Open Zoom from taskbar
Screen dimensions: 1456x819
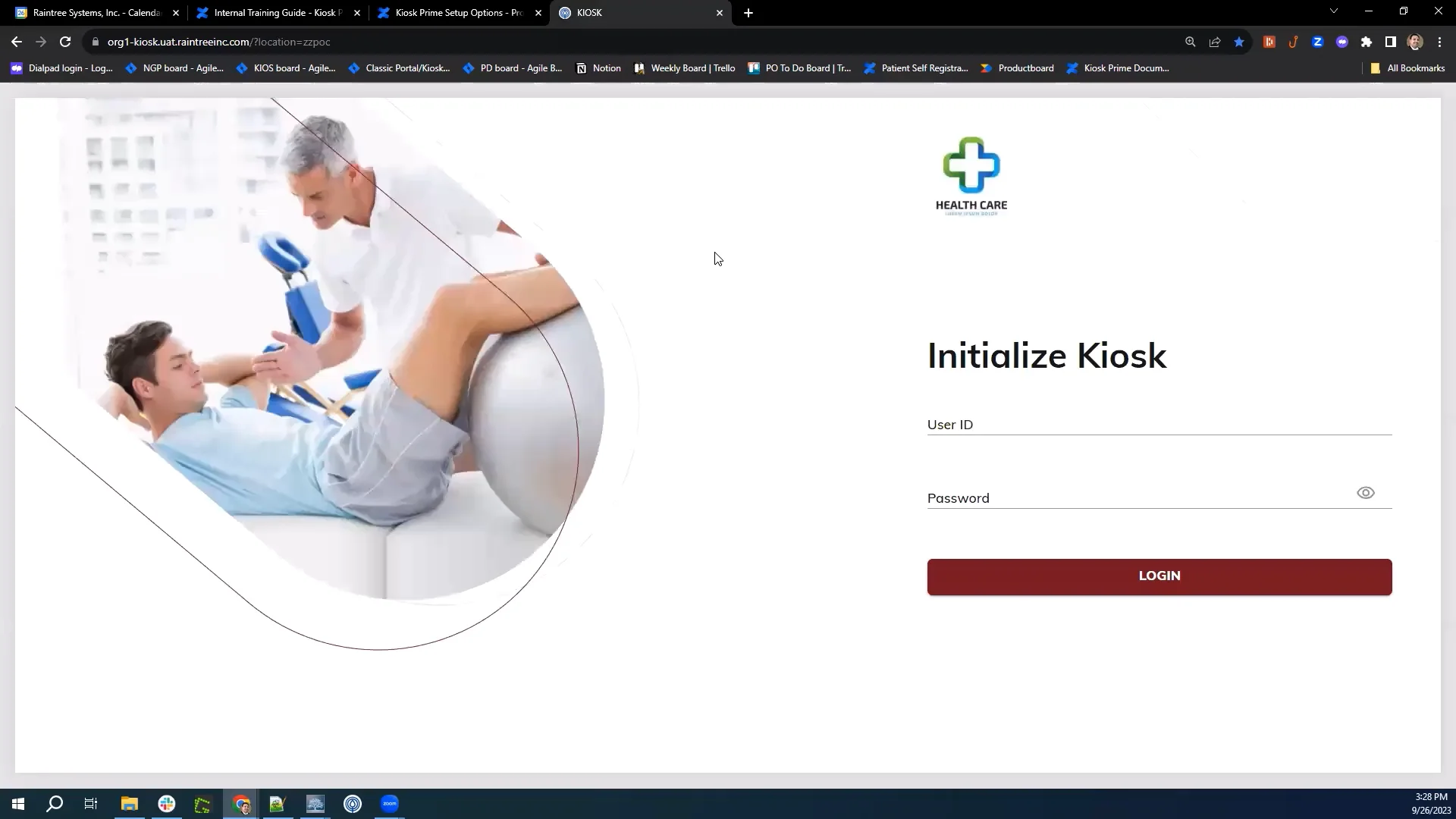[x=390, y=804]
